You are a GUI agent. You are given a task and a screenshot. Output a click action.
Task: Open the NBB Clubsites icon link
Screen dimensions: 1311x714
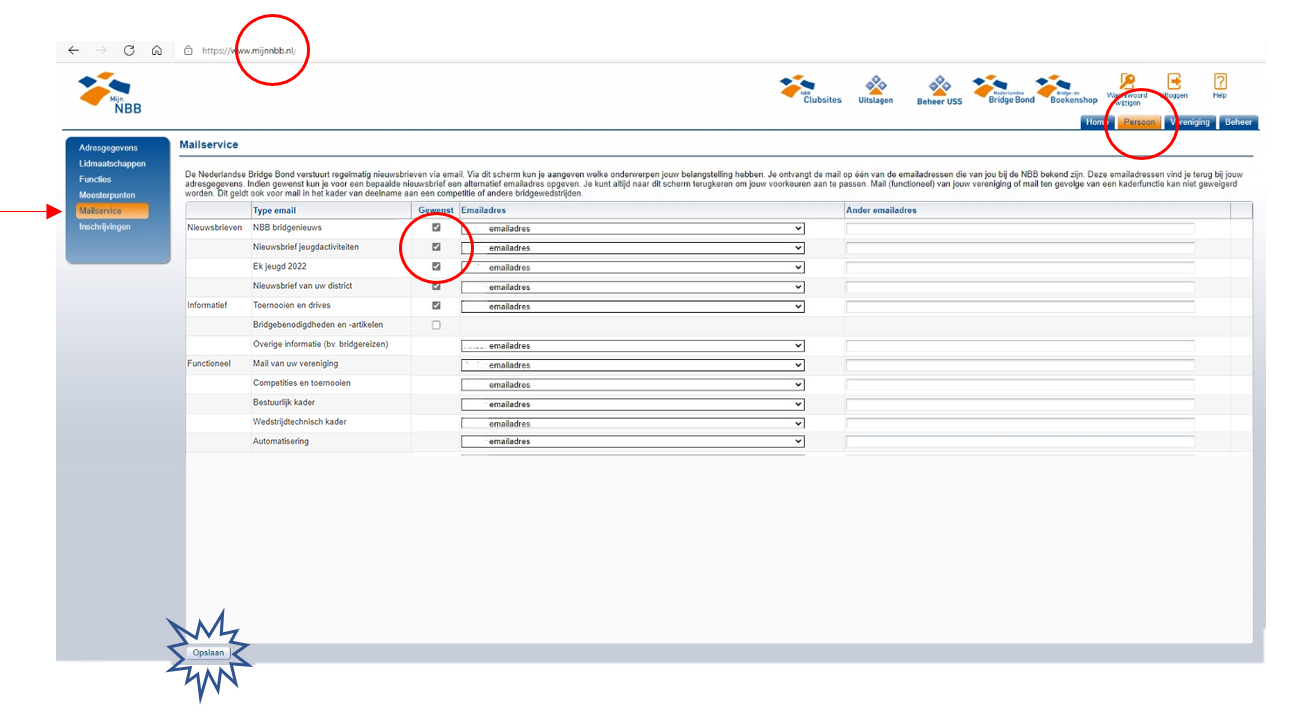tap(810, 90)
